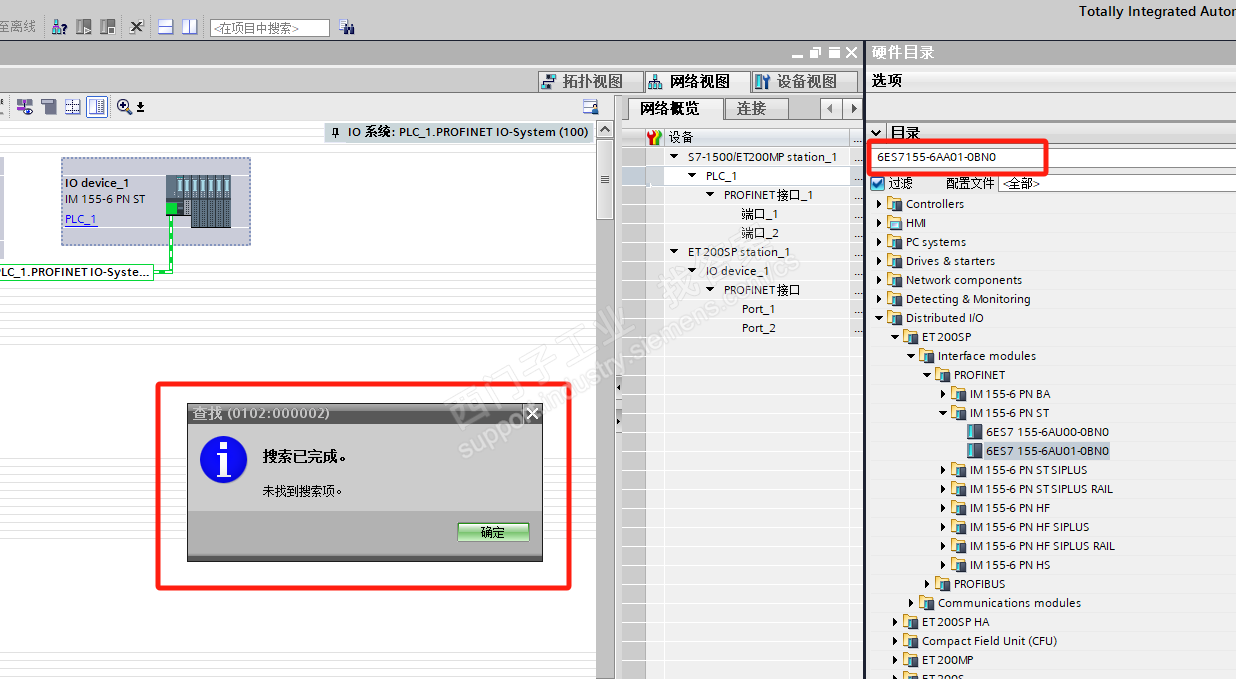1236x679 pixels.
Task: Expand the Detecting & Monitoring folder
Action: tap(880, 299)
